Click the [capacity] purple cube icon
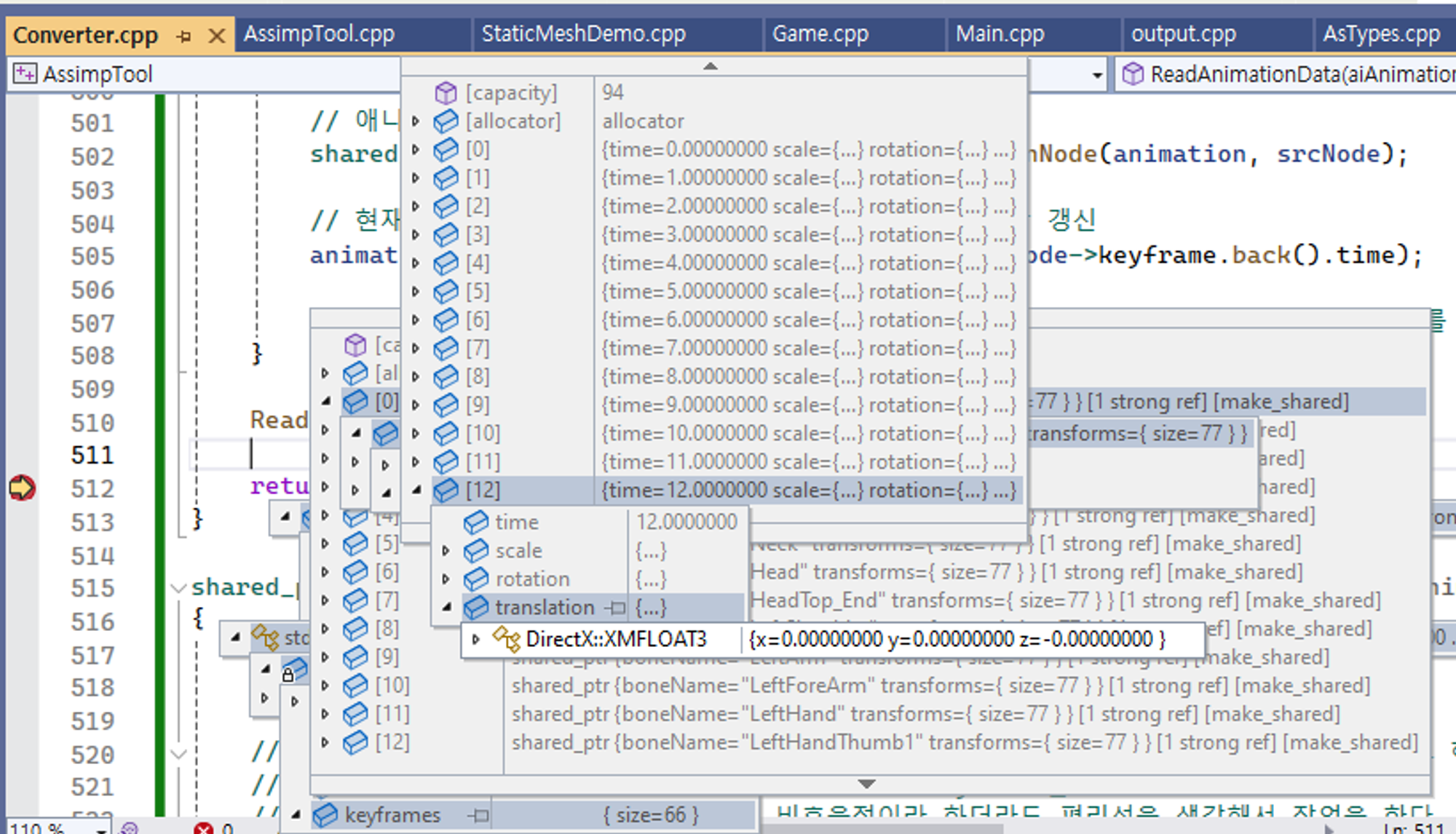Screen dimensions: 1456x834 (445, 93)
